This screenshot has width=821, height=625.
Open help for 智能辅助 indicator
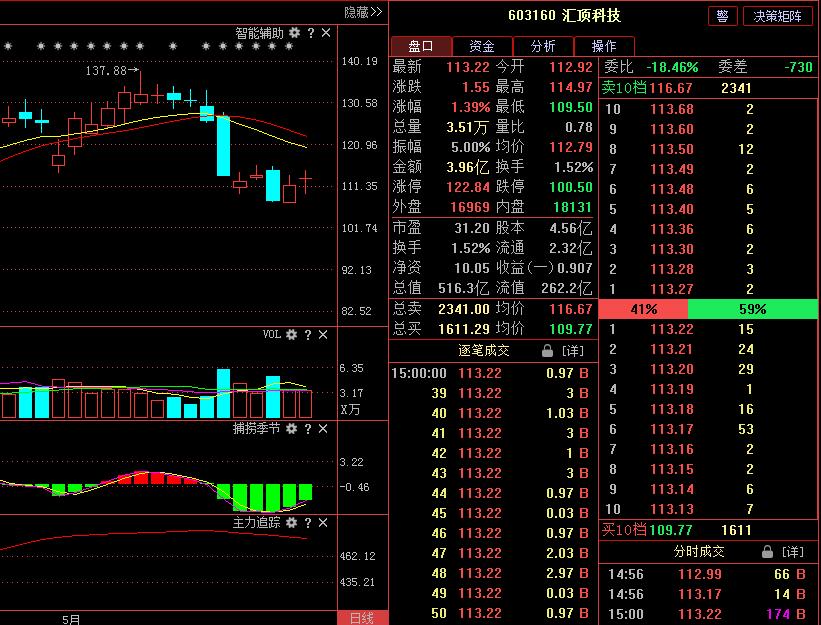[311, 33]
